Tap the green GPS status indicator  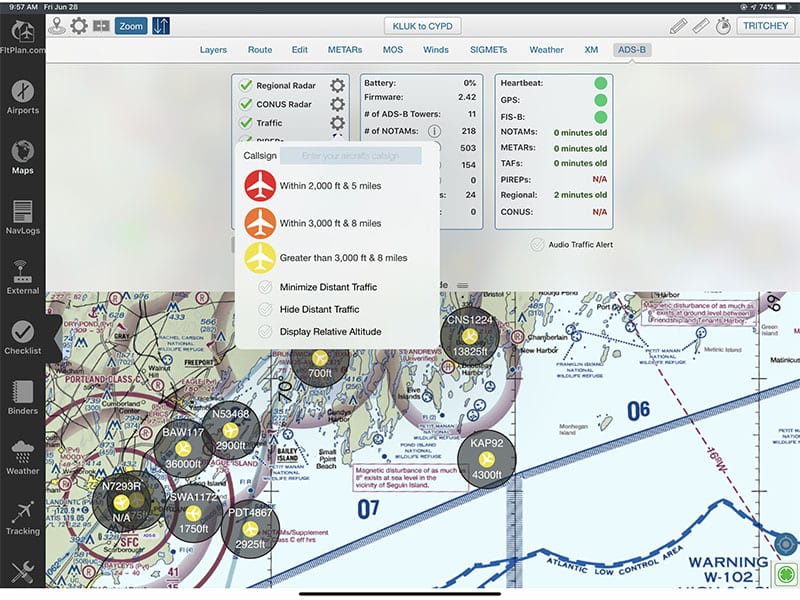tap(601, 100)
